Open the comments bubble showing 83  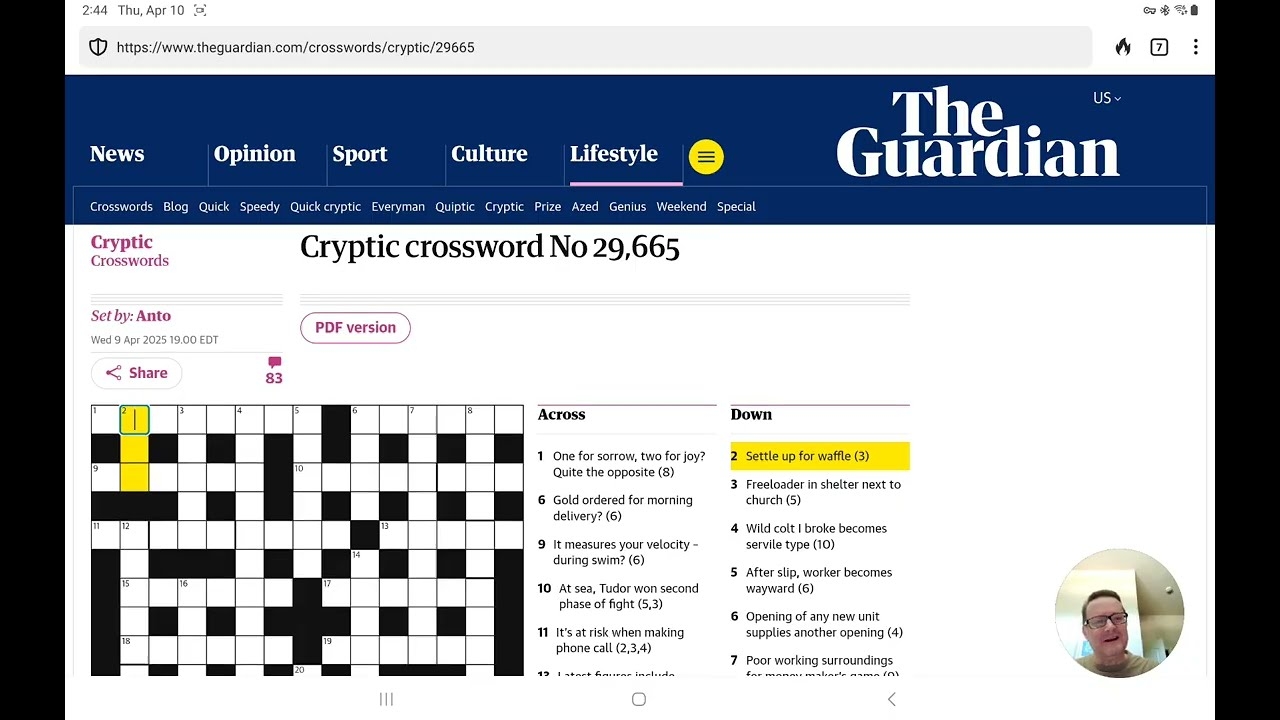click(274, 371)
